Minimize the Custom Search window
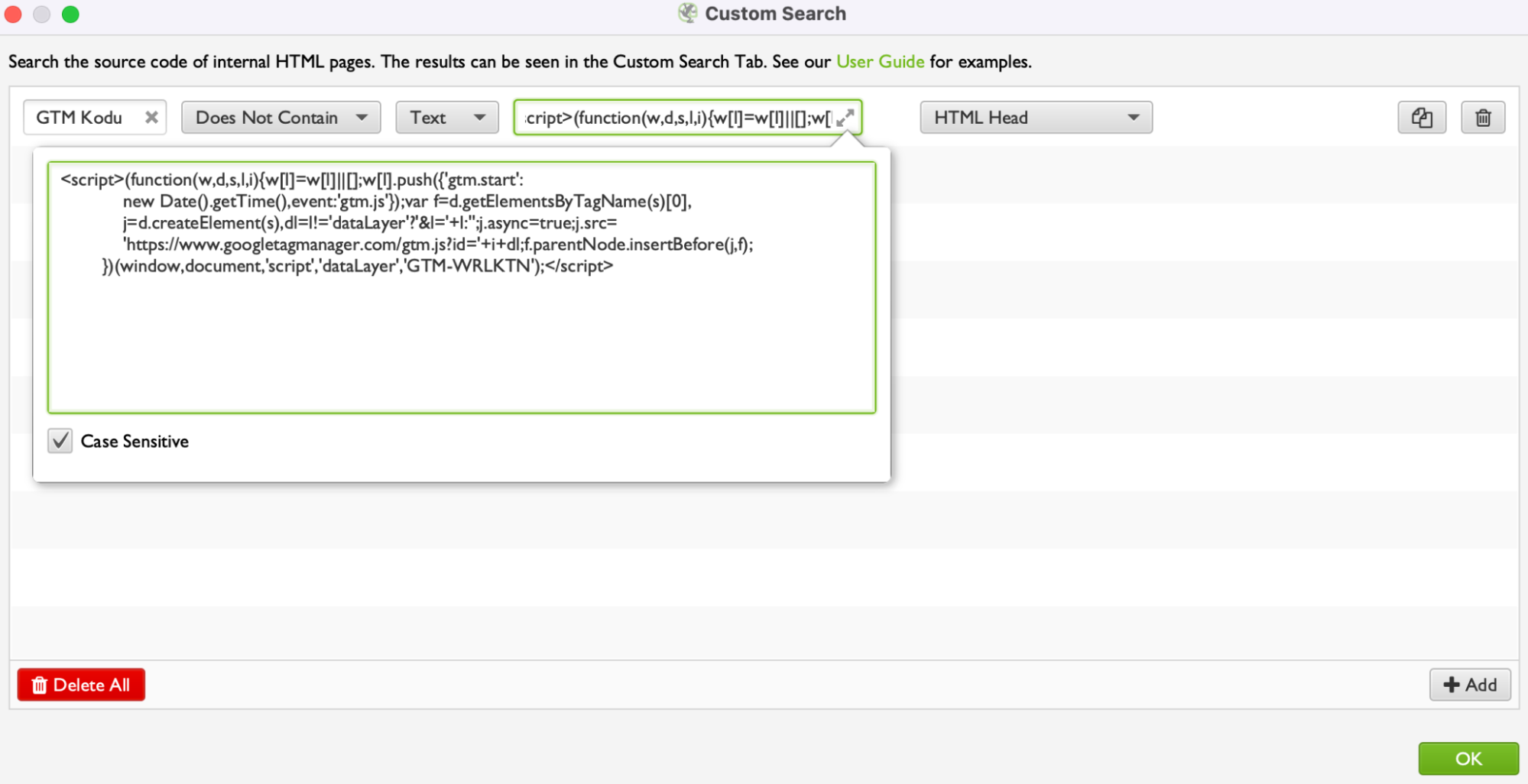This screenshot has height=784, width=1528. click(42, 15)
